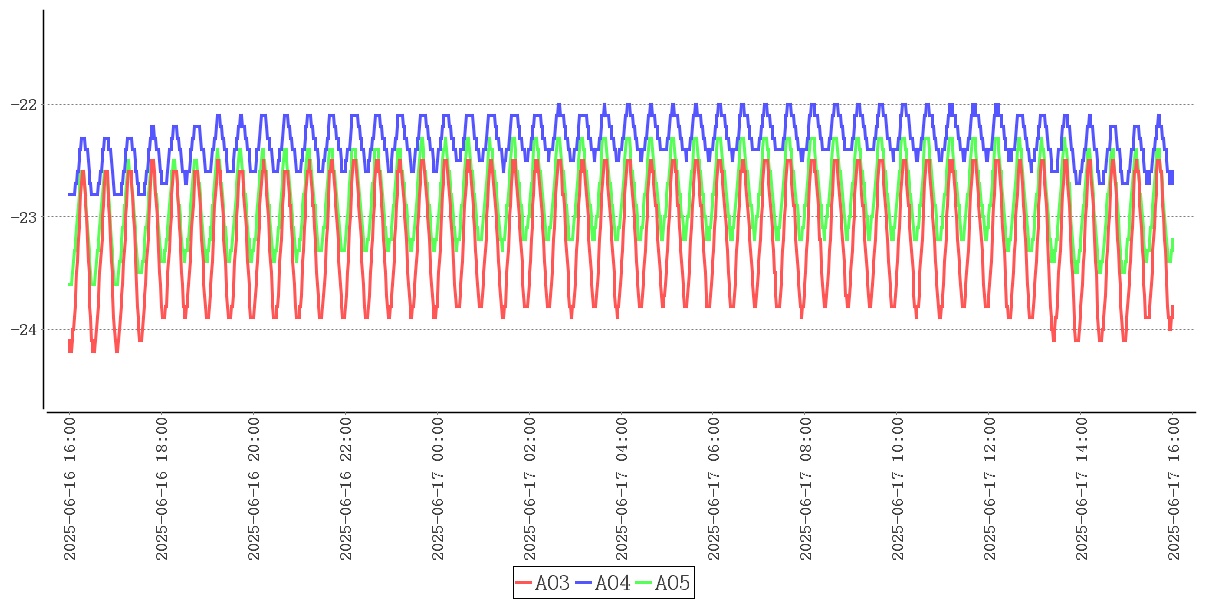Select the 2025-06-16 16:00 x-axis label
Screen dimensions: 1207x600
click(70, 489)
